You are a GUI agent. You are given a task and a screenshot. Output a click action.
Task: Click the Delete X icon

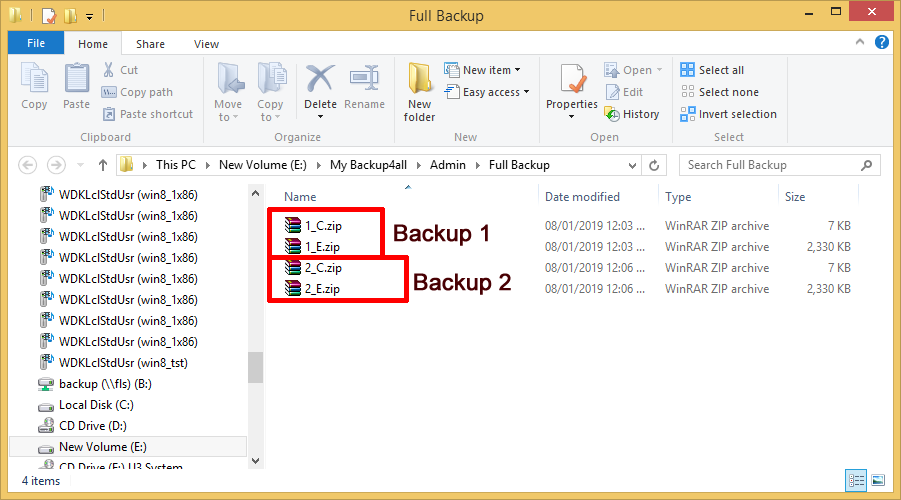click(x=320, y=79)
